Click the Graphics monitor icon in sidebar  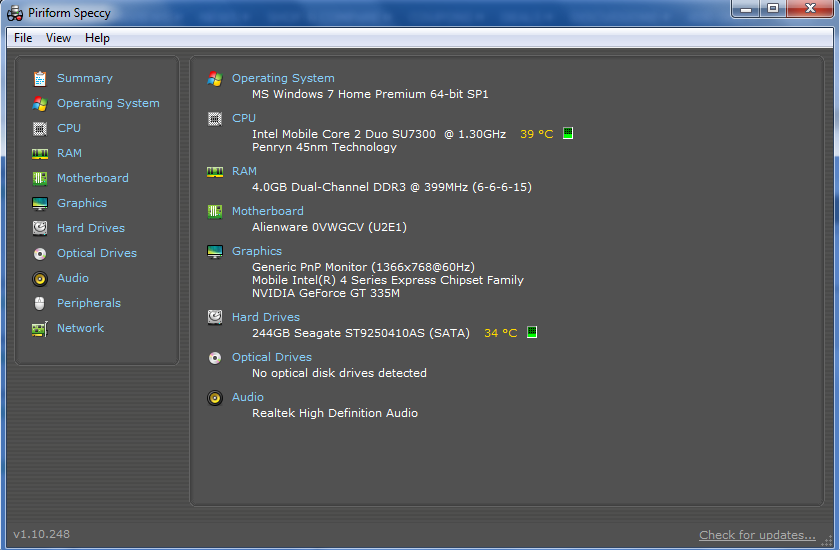click(x=40, y=204)
